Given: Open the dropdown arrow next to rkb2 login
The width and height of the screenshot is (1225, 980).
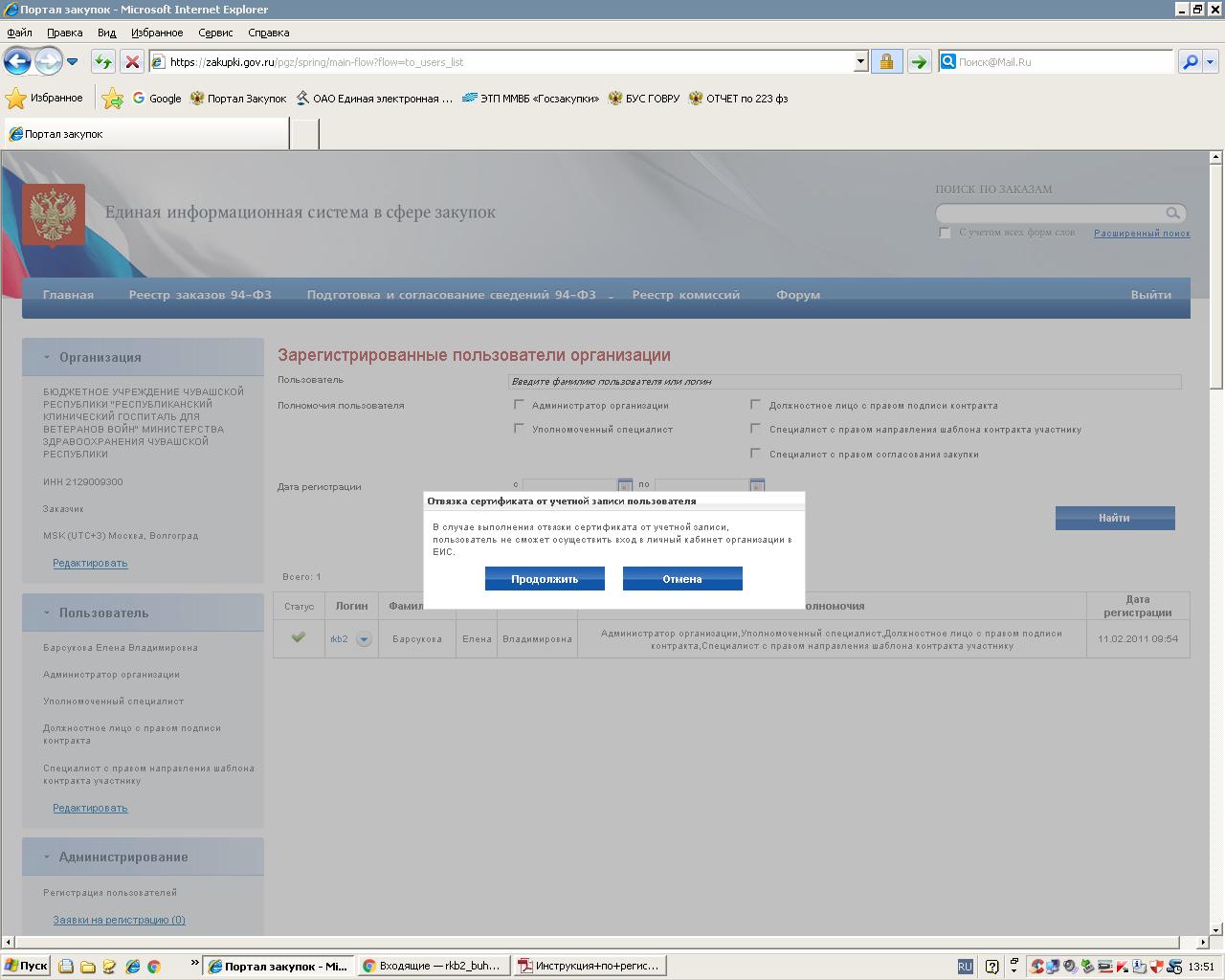Looking at the screenshot, I should (x=364, y=639).
